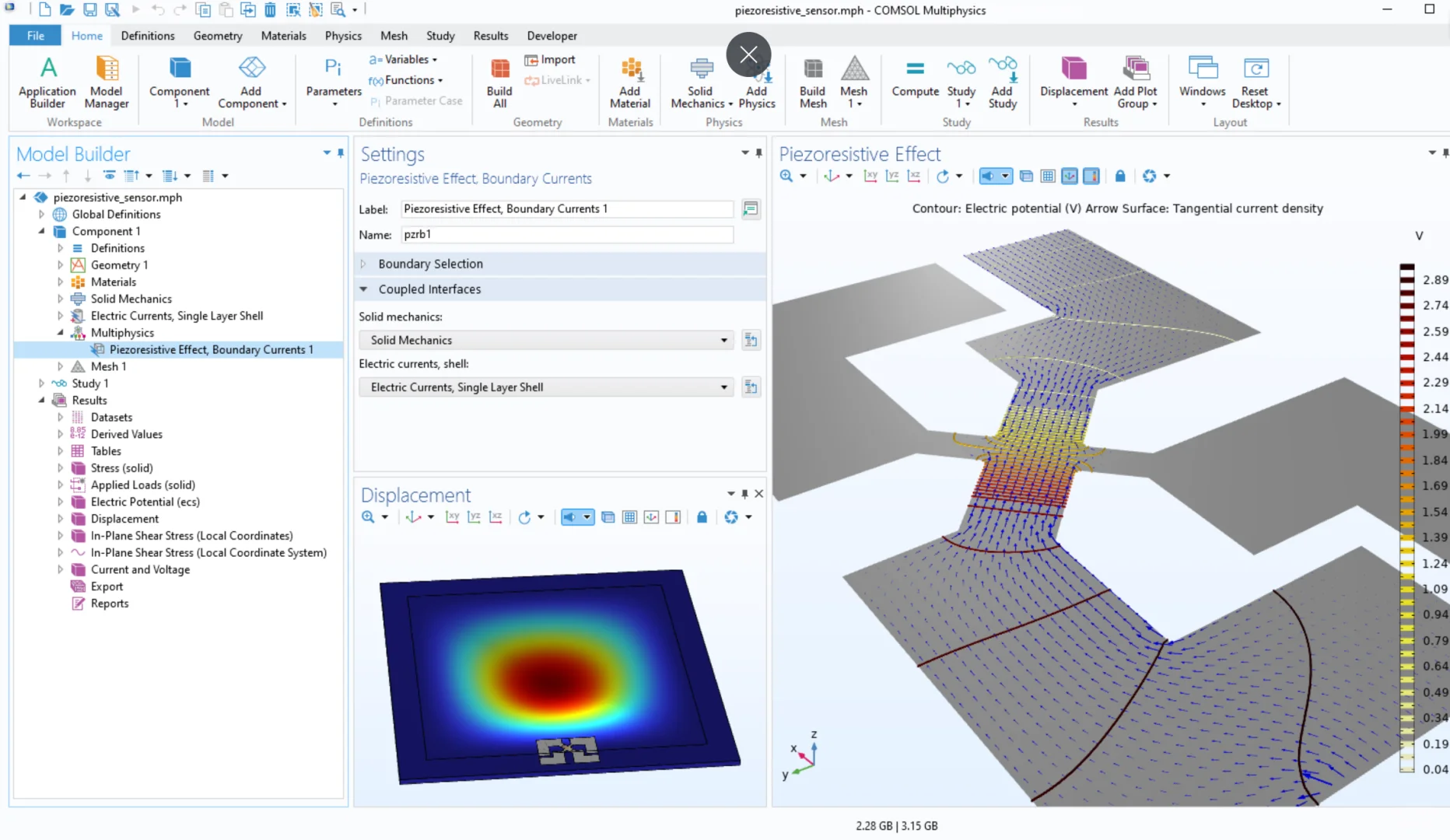Switch to the Definitions ribbon tab
Image resolution: width=1450 pixels, height=840 pixels.
(148, 36)
